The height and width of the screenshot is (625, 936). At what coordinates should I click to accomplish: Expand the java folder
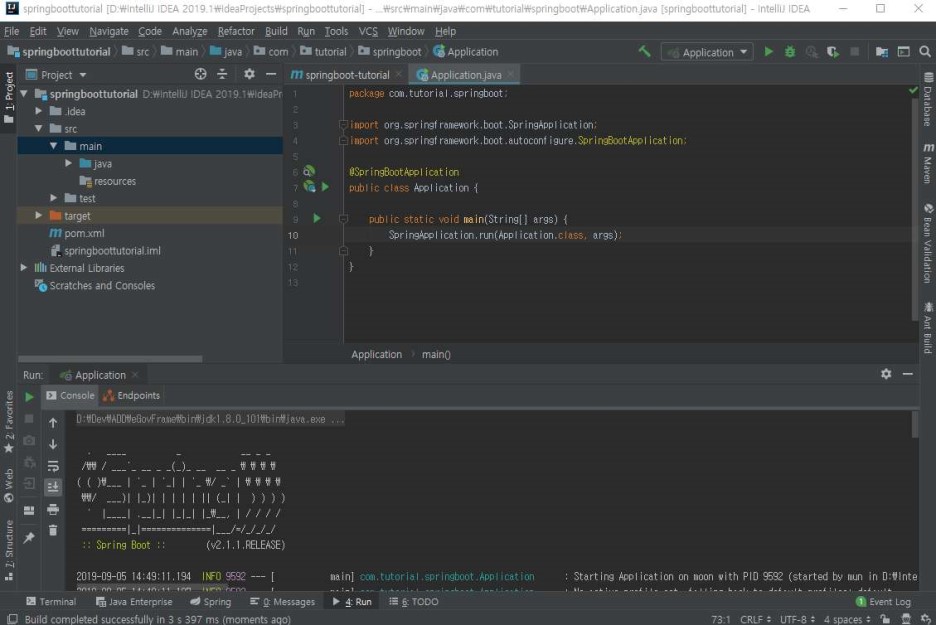point(69,163)
